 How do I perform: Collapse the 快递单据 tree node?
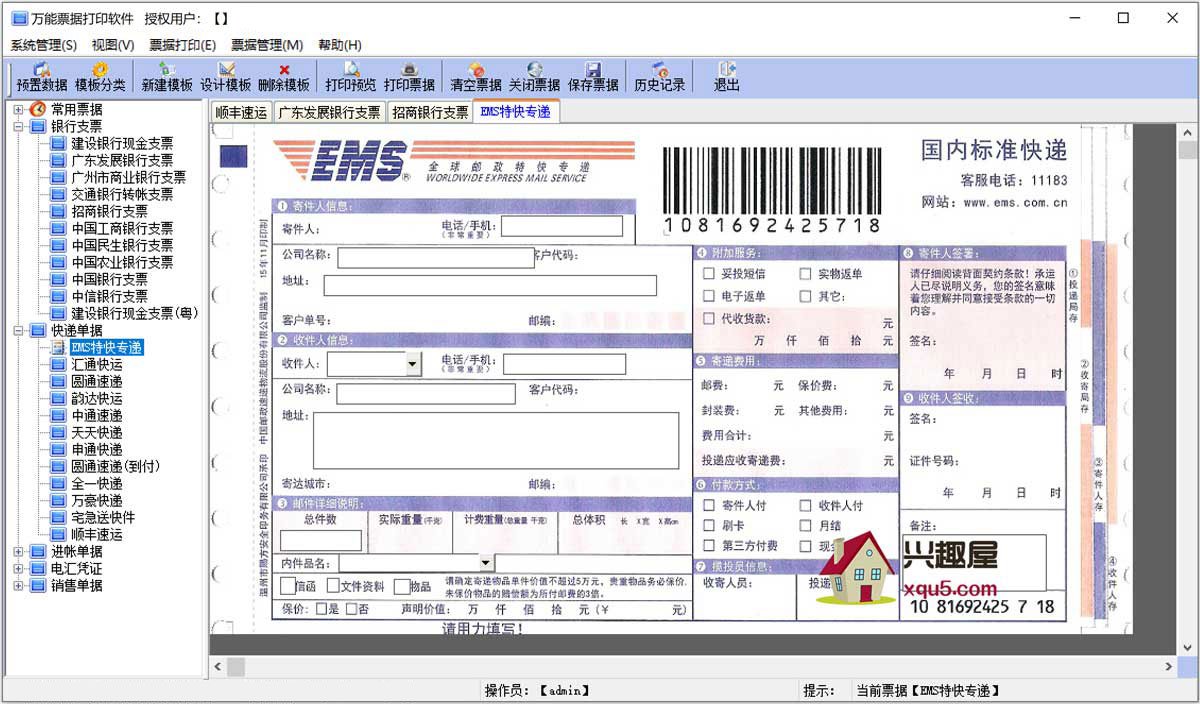pyautogui.click(x=18, y=330)
